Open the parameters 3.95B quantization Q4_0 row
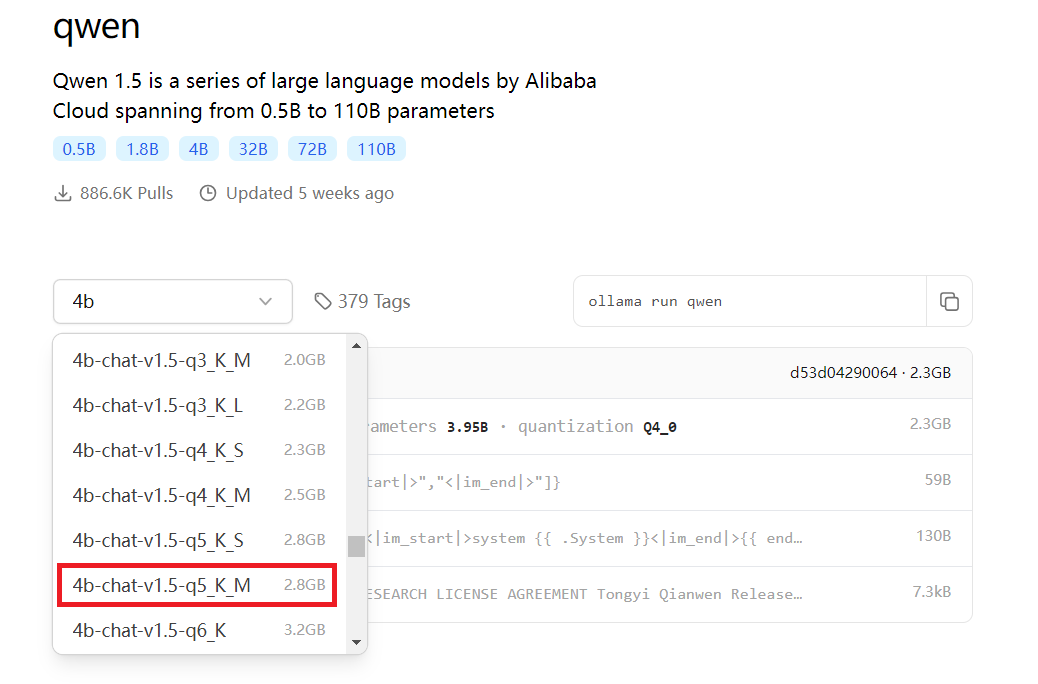The width and height of the screenshot is (1038, 684). point(669,426)
